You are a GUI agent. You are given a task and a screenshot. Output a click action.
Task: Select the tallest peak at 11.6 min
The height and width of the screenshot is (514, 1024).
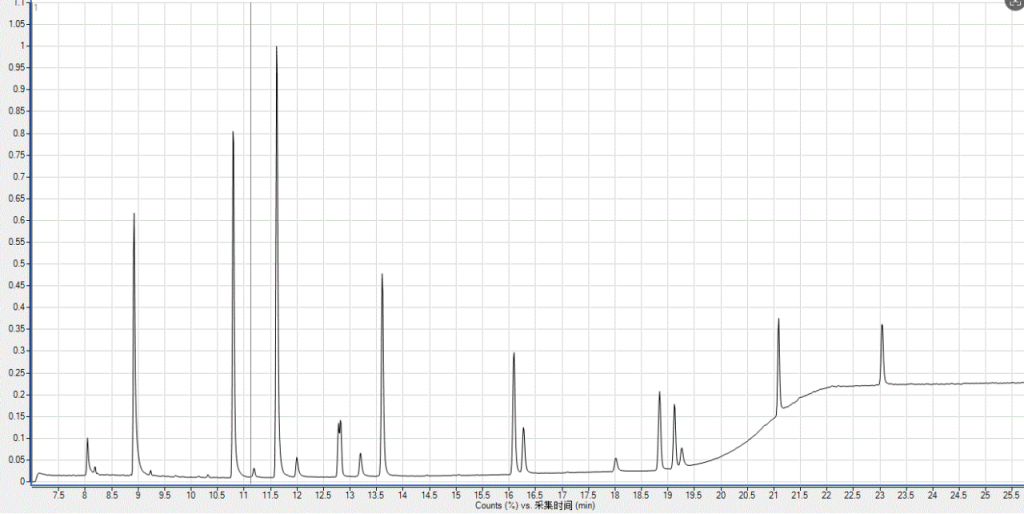276,50
